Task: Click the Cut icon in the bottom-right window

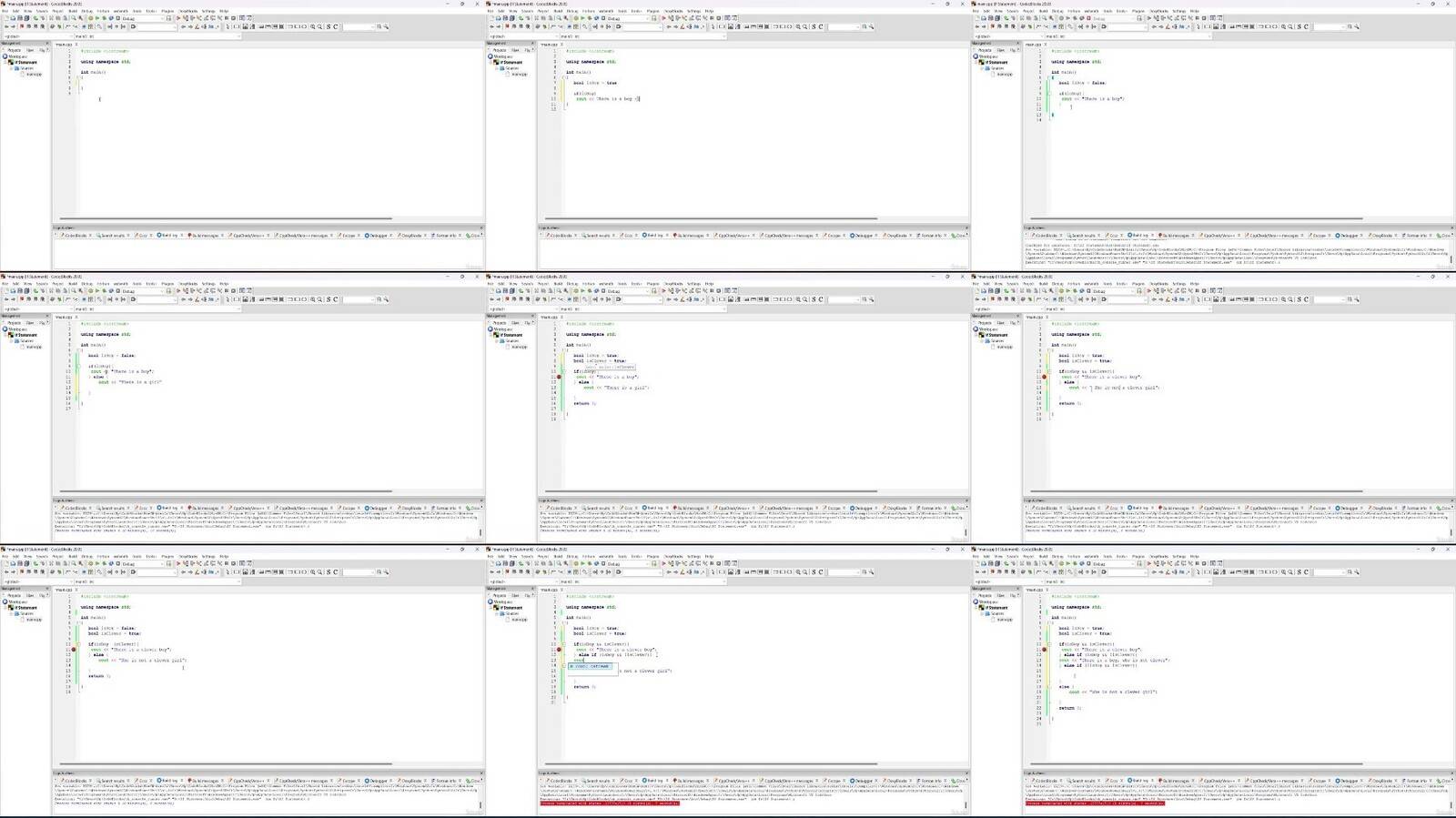Action: [1021, 564]
